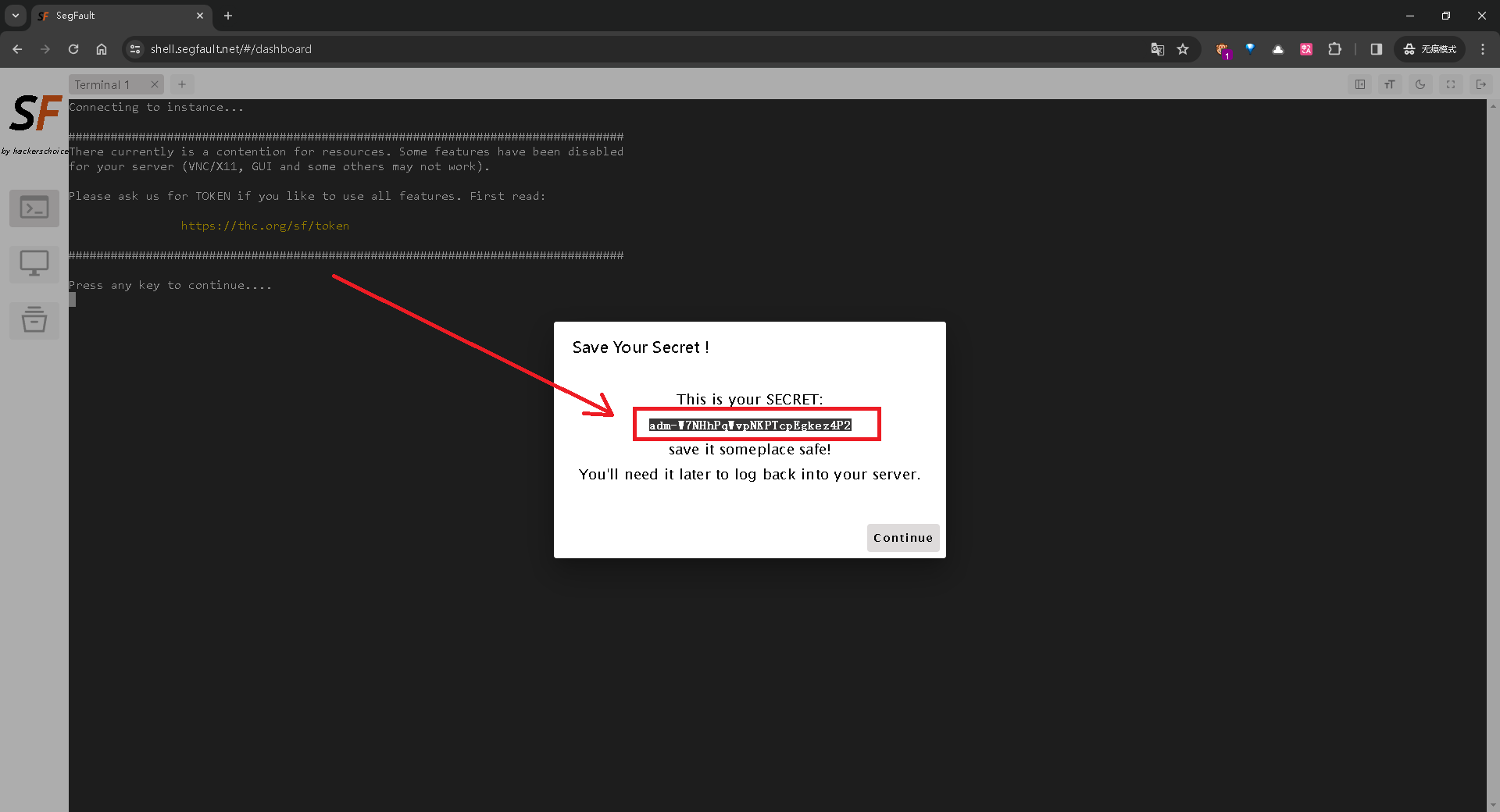Collapse the sidebar panel icon
This screenshot has height=812, width=1500.
click(1360, 84)
